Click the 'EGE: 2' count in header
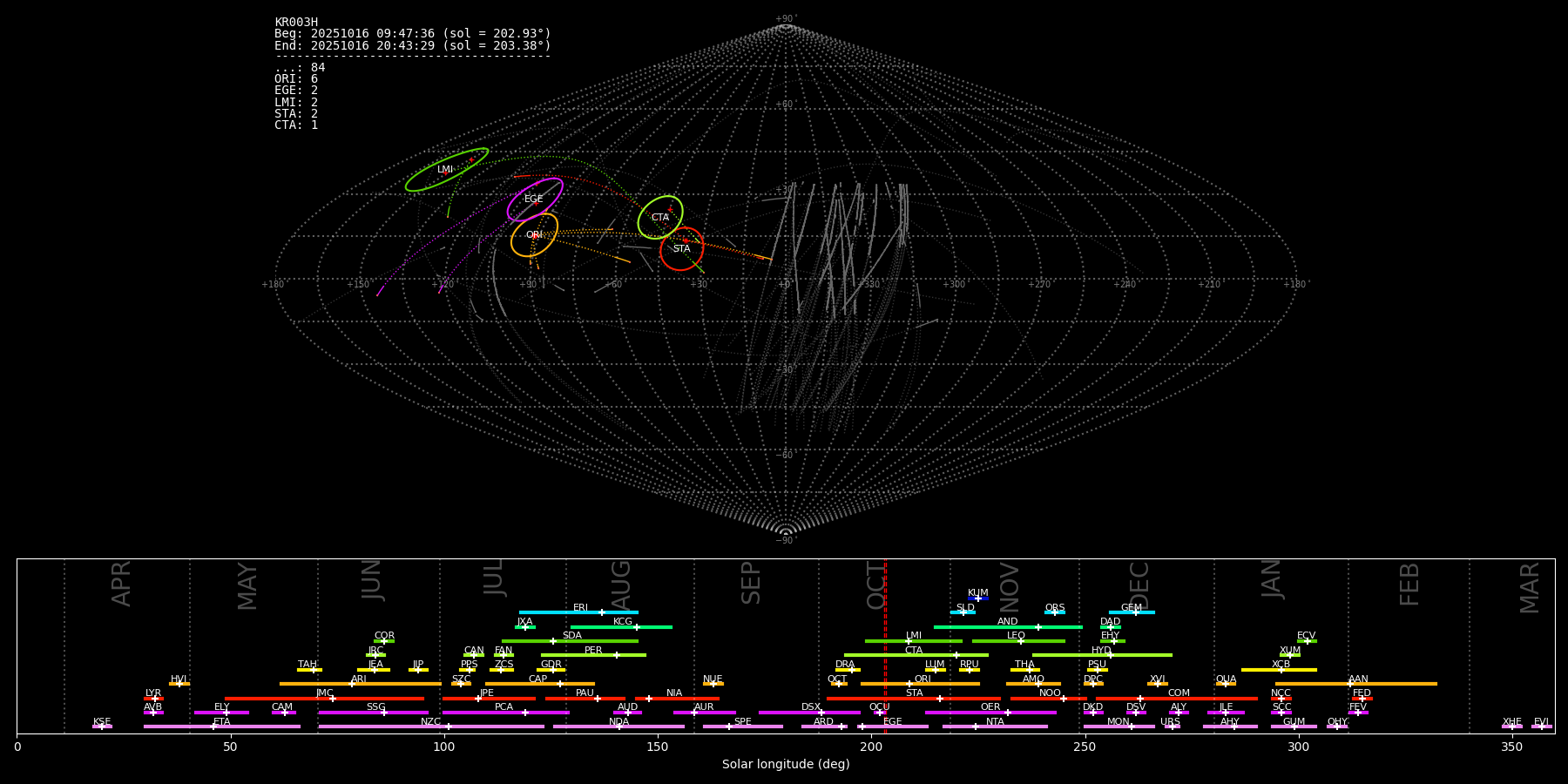Screen dimensions: 1568x784 point(296,91)
